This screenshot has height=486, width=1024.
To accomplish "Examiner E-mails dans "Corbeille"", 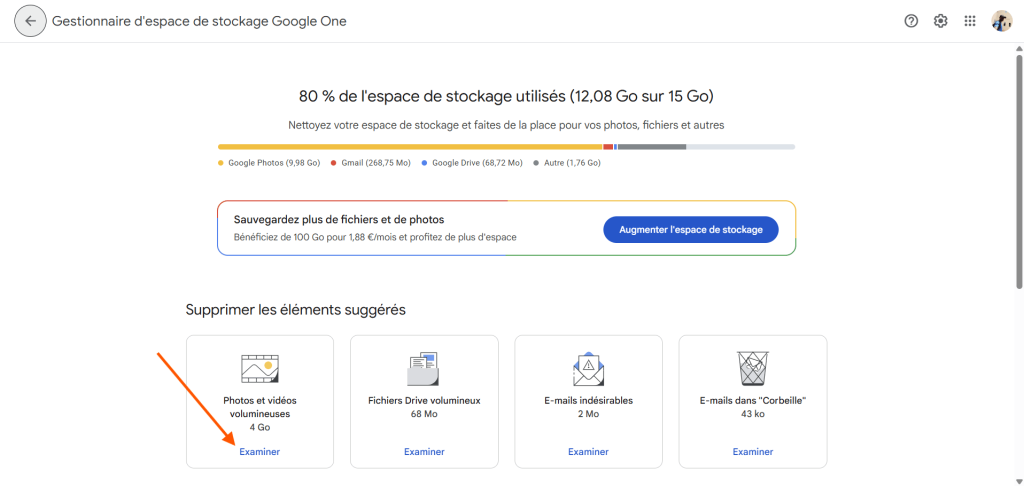I will click(753, 451).
